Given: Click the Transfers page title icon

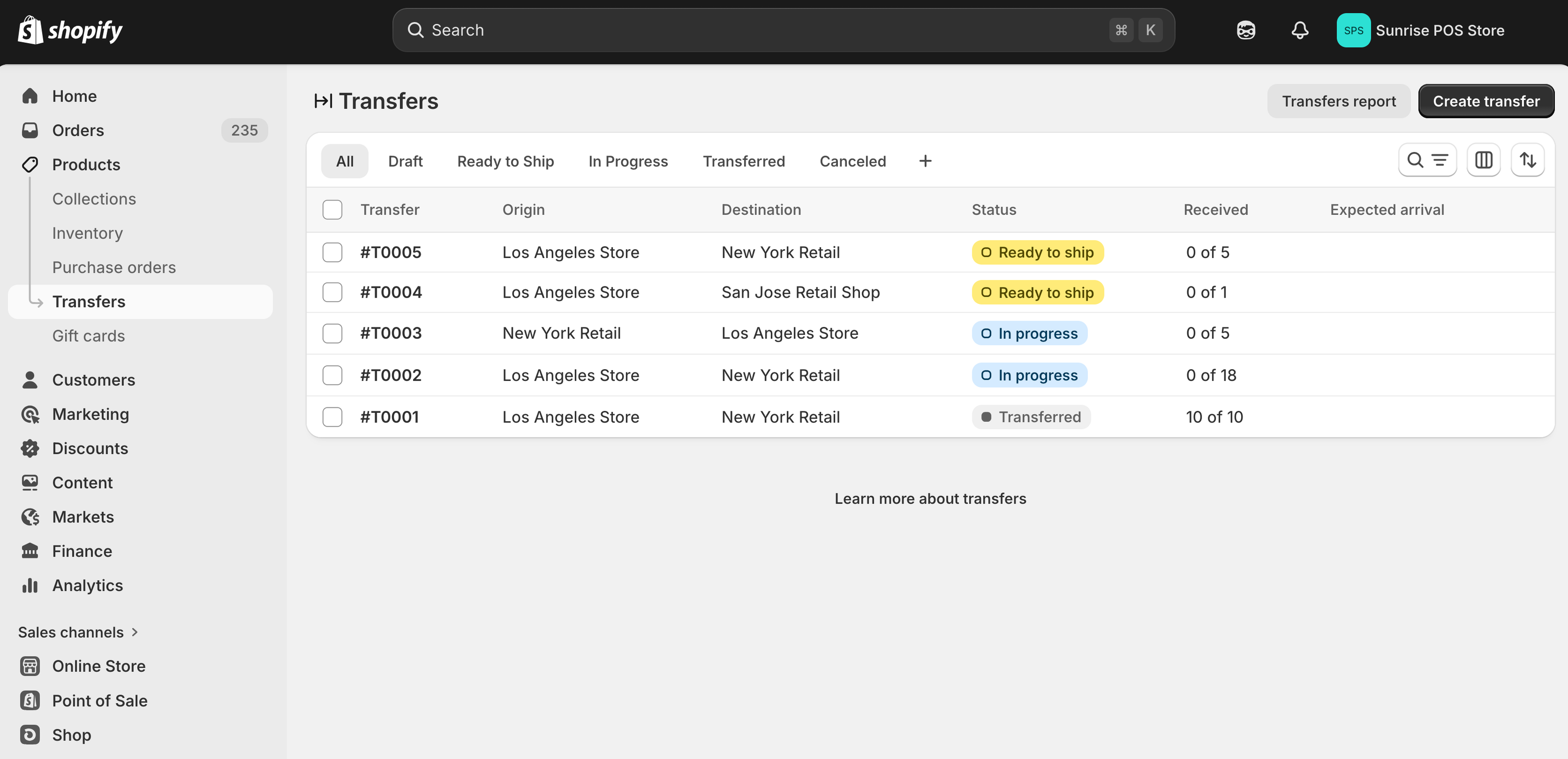Looking at the screenshot, I should [322, 101].
